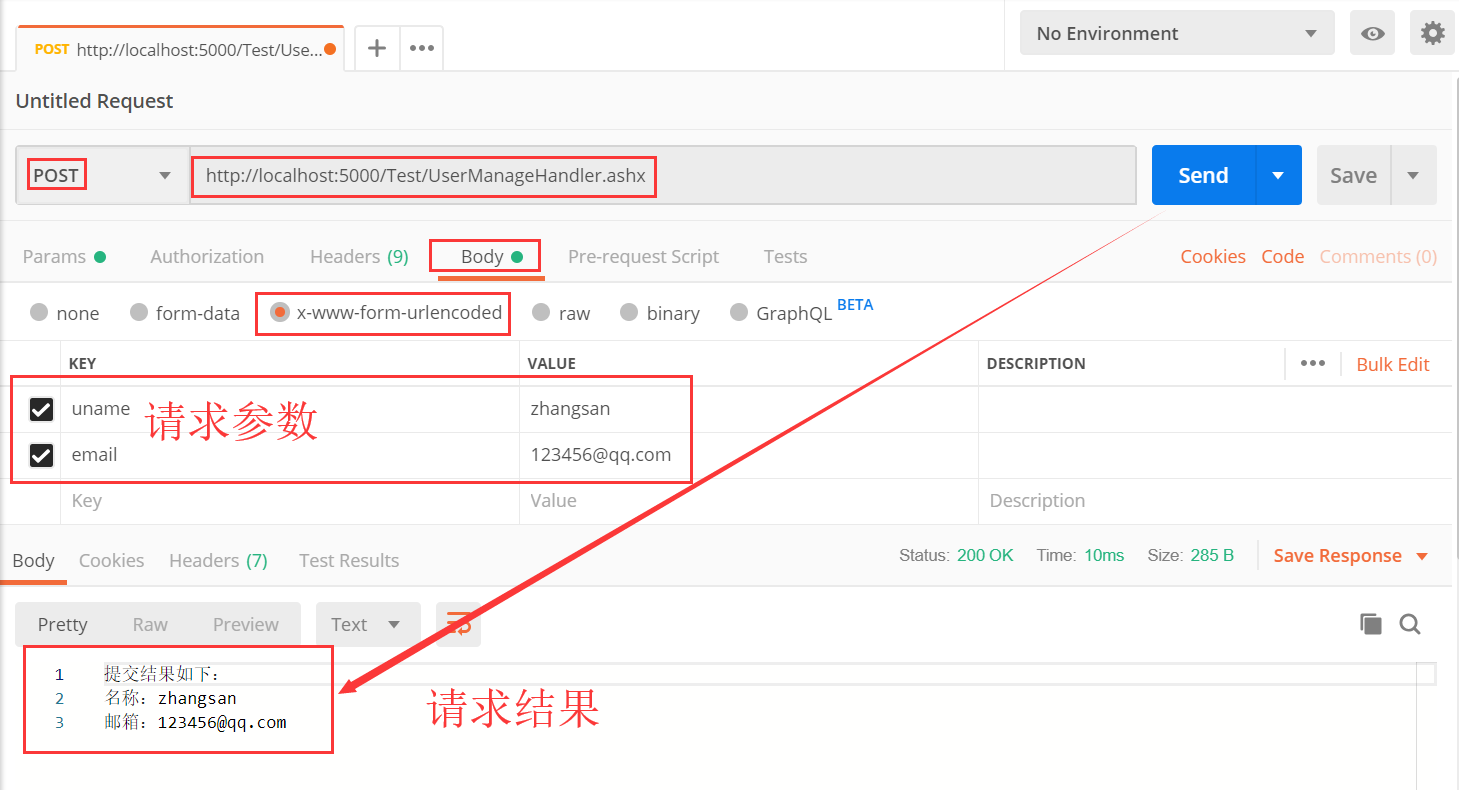Click the Send button
Image resolution: width=1459 pixels, height=790 pixels.
tap(1202, 174)
